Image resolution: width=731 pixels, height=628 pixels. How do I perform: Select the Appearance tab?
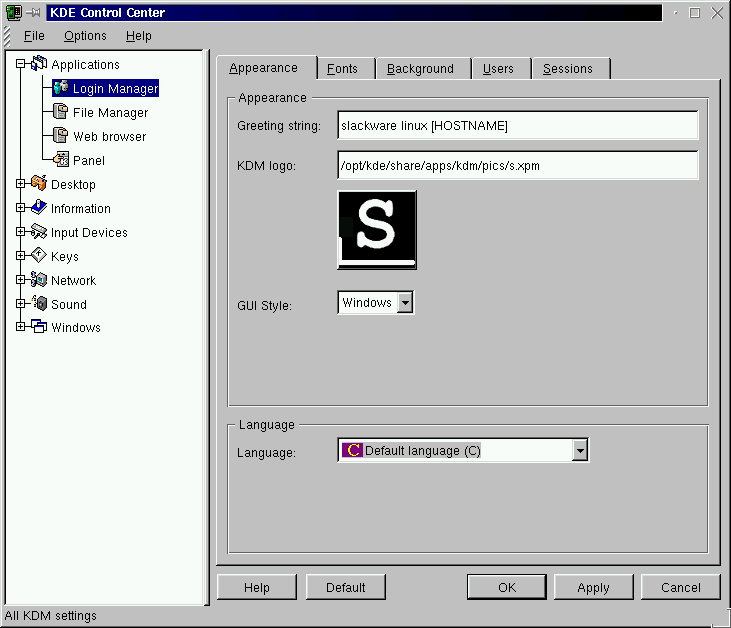coord(266,68)
